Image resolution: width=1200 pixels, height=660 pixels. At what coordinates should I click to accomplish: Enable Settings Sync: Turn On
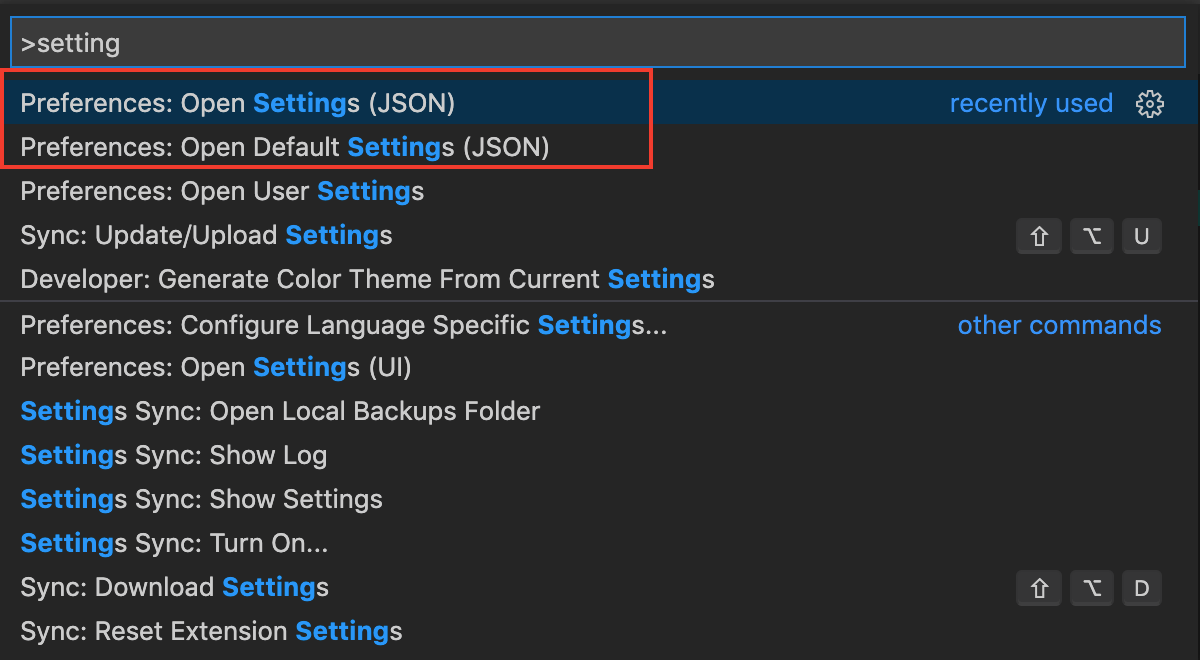click(x=600, y=543)
